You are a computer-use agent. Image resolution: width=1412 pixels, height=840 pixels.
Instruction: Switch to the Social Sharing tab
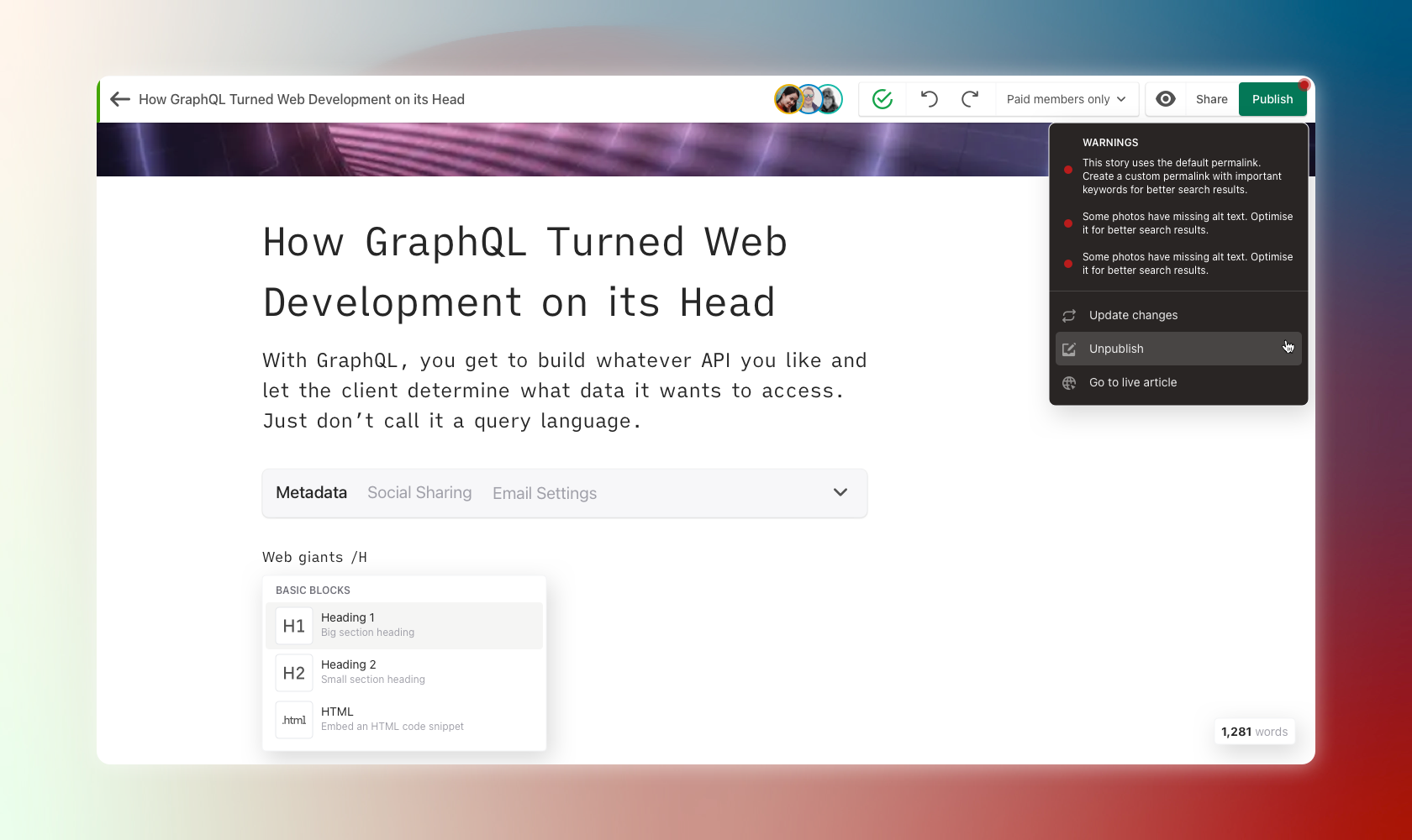419,493
